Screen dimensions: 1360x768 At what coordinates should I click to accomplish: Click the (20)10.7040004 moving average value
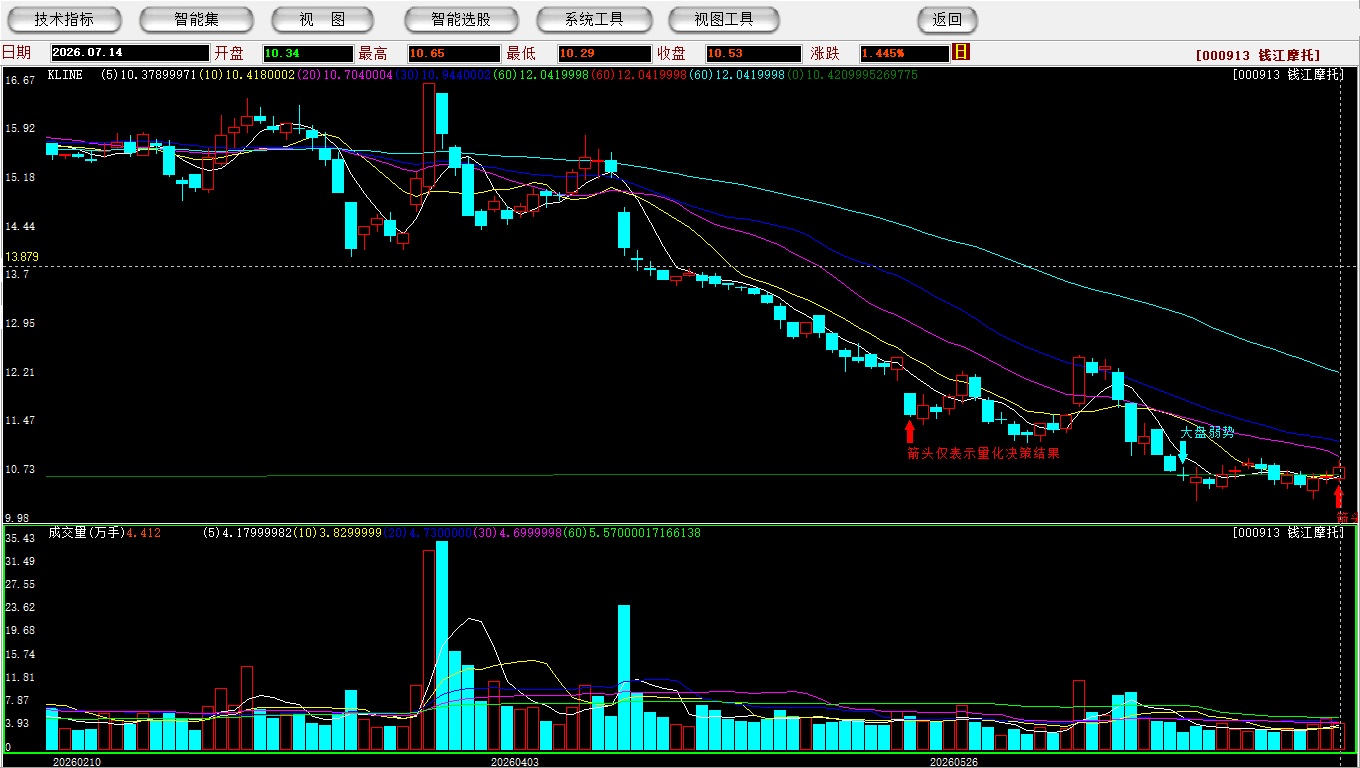point(343,75)
